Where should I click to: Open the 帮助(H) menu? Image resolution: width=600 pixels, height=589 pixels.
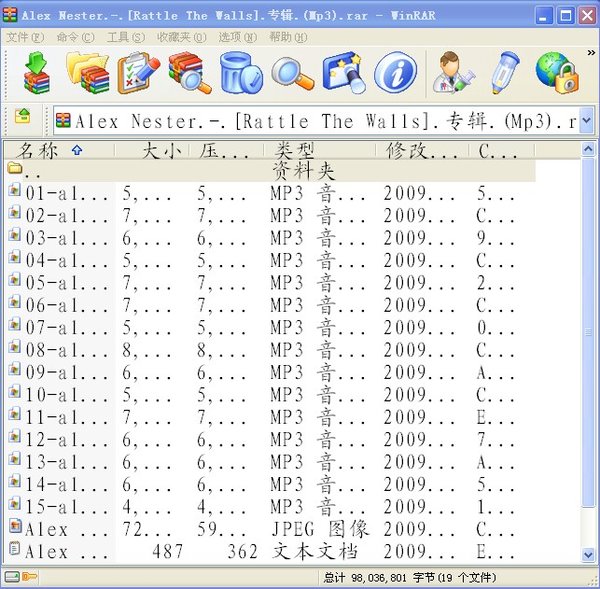click(x=288, y=37)
